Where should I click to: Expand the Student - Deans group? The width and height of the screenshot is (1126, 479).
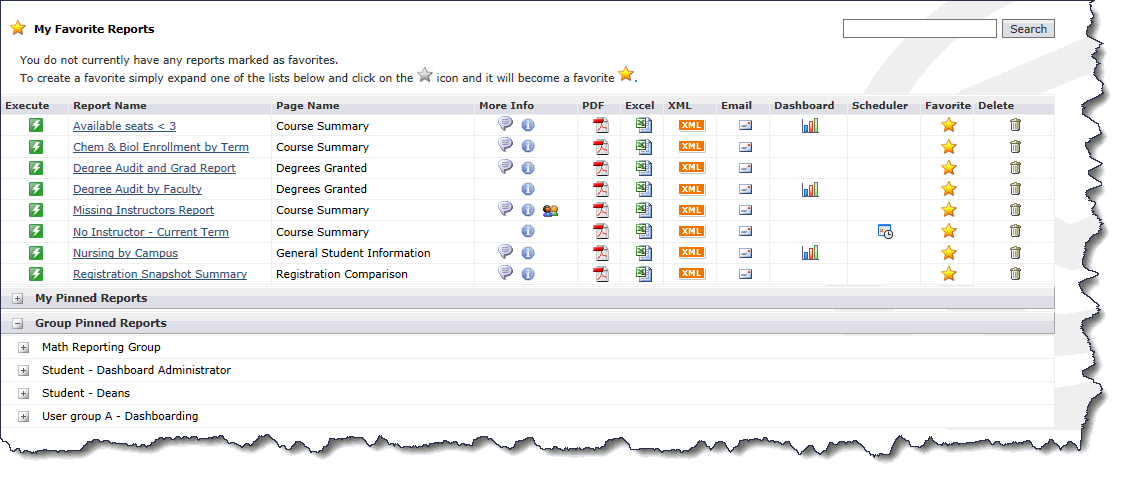(24, 394)
